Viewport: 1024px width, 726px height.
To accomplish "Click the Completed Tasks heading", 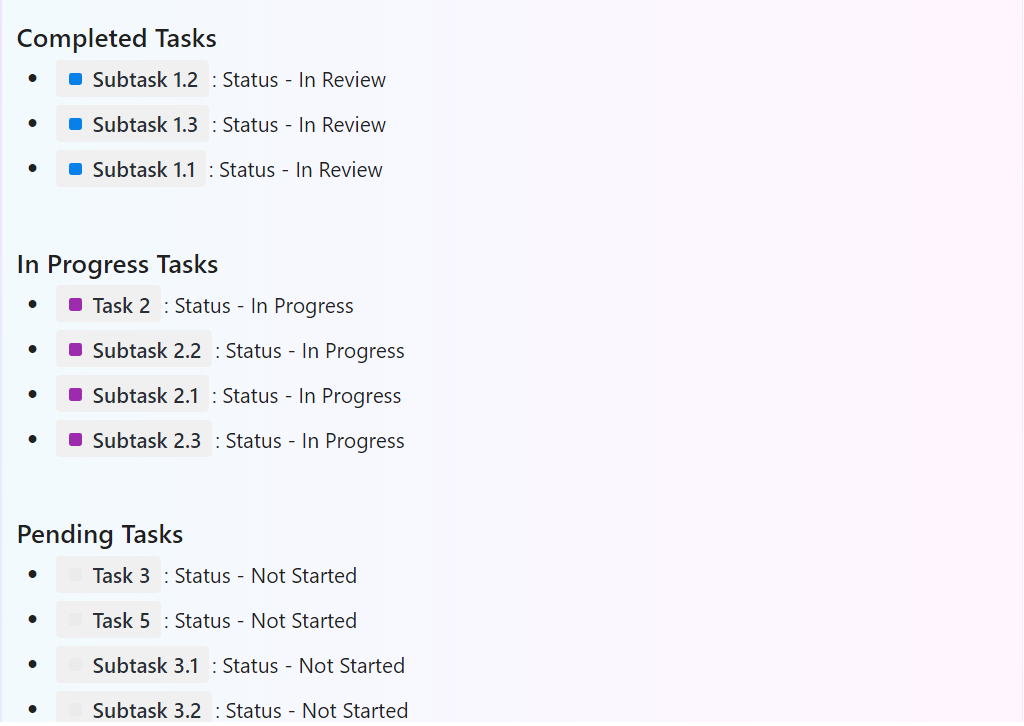I will 117,39.
